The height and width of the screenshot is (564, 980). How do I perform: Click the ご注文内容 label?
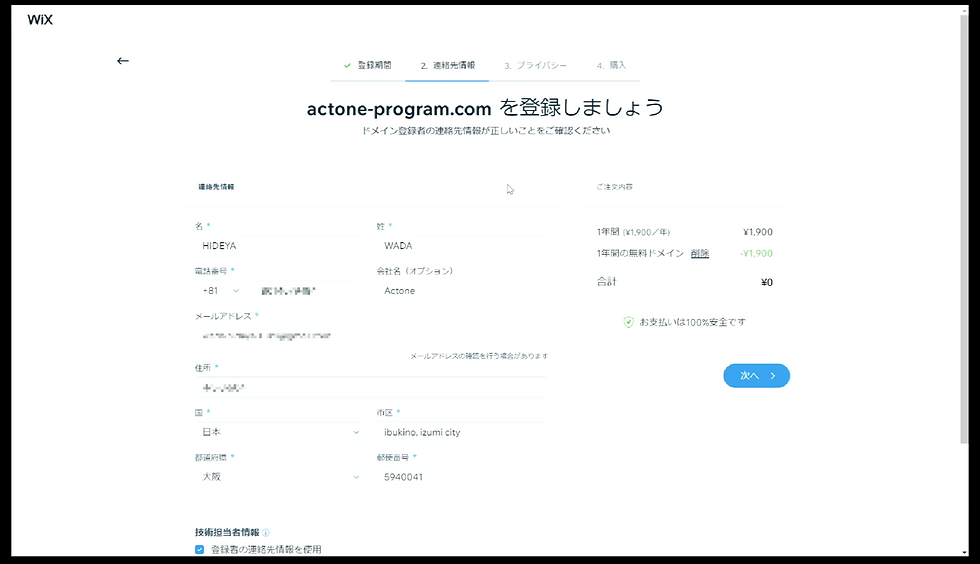[614, 187]
